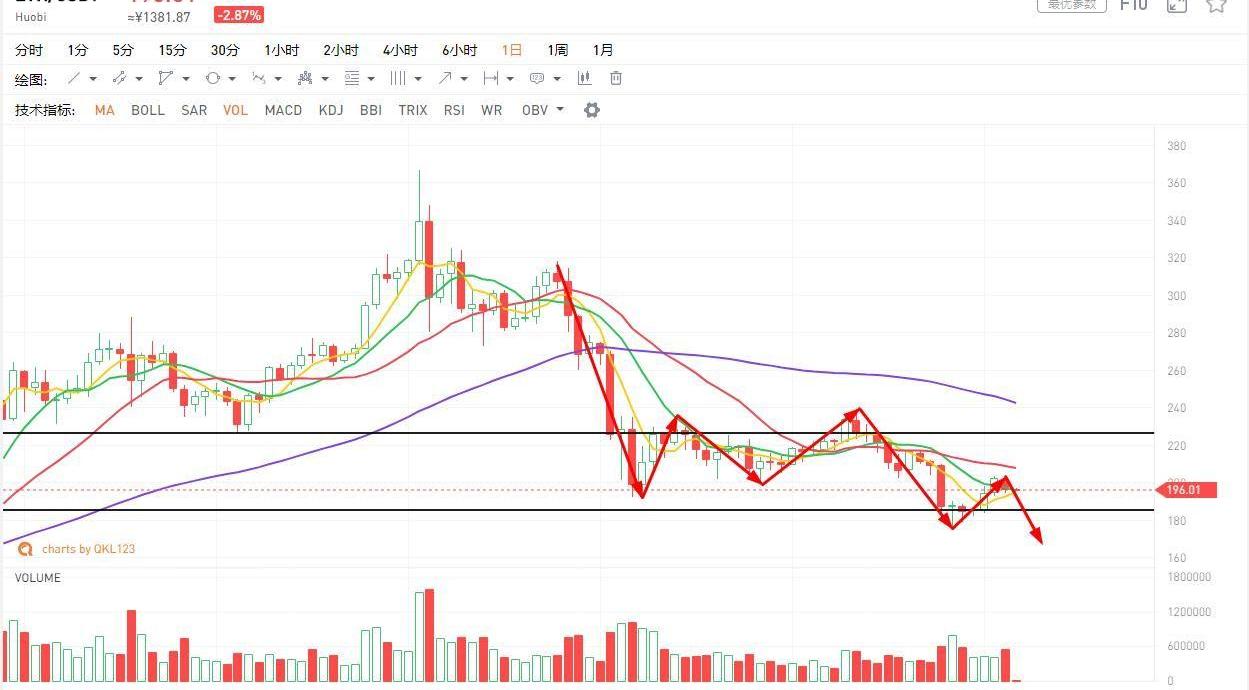
Task: Select the vertical lines drawing tool
Action: [x=398, y=78]
